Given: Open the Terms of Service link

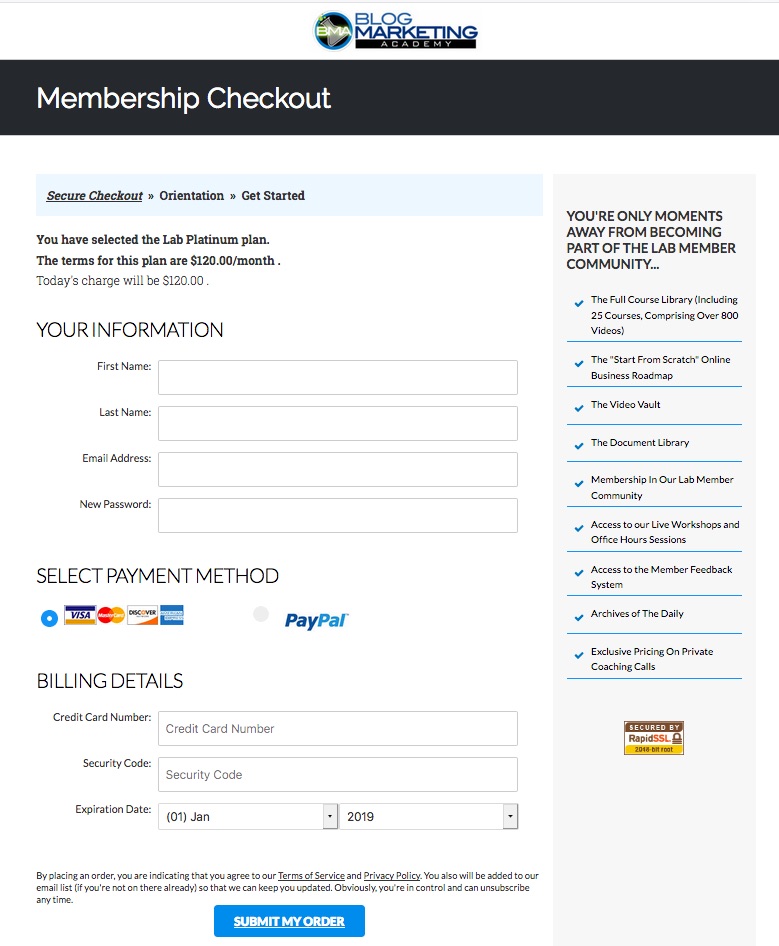Looking at the screenshot, I should (311, 875).
